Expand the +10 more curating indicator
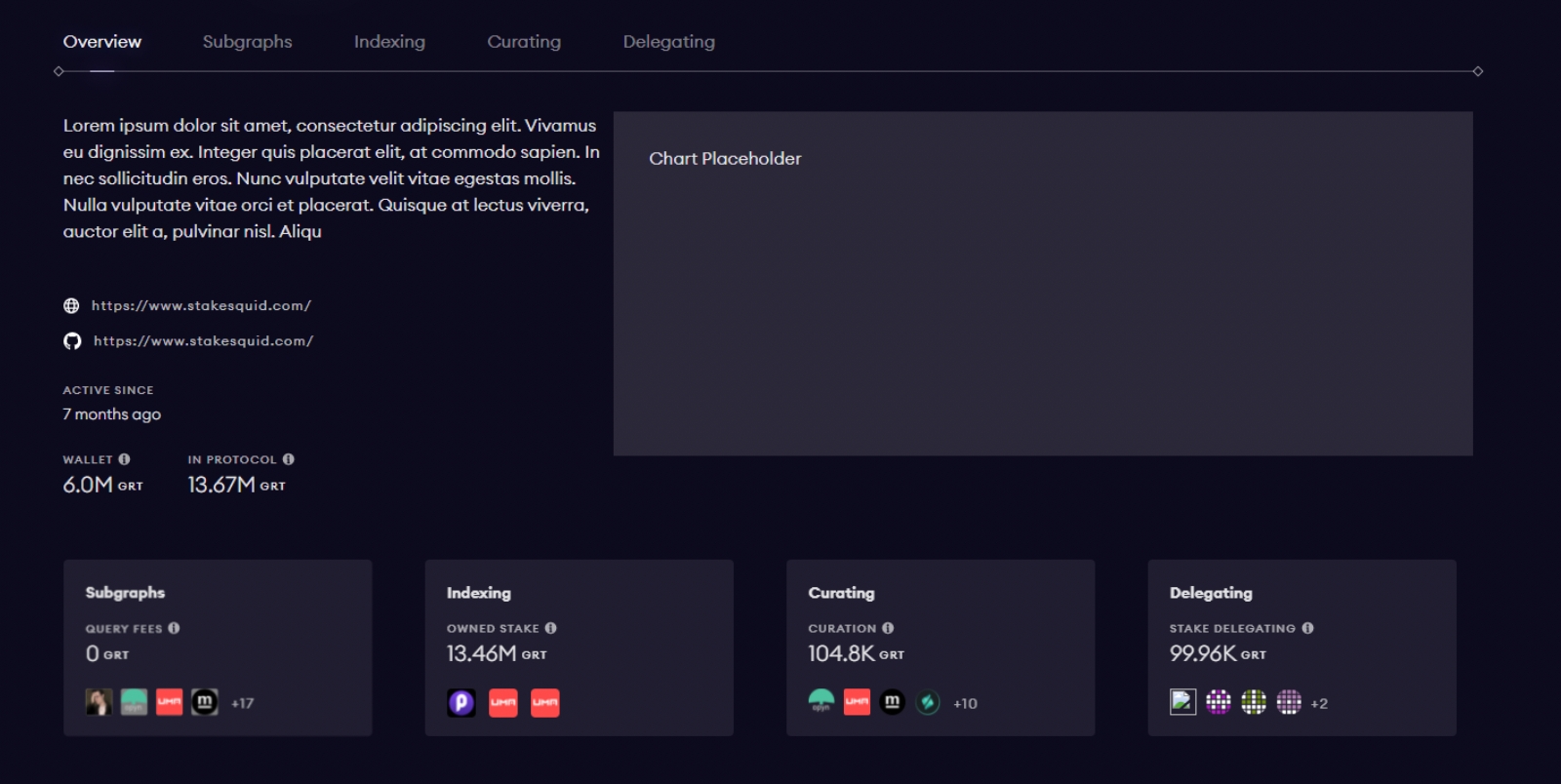This screenshot has height=784, width=1561. [965, 704]
